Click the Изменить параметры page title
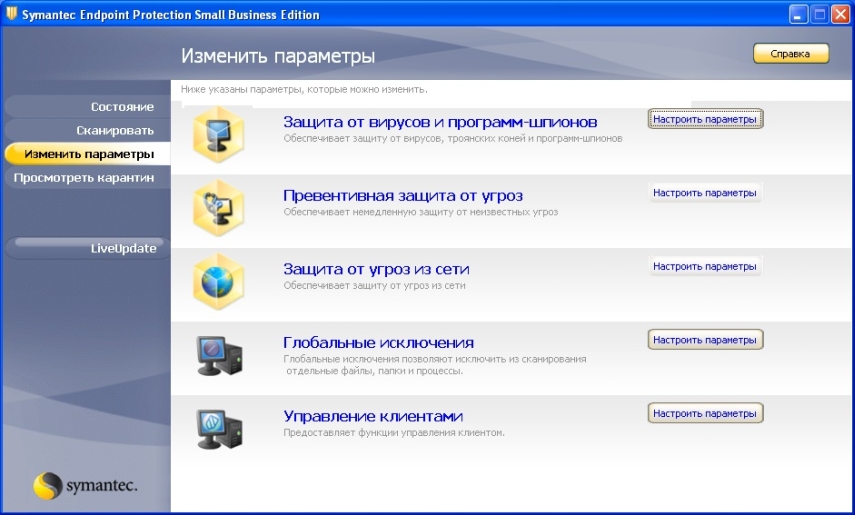Image resolution: width=855 pixels, height=515 pixels. pos(278,56)
